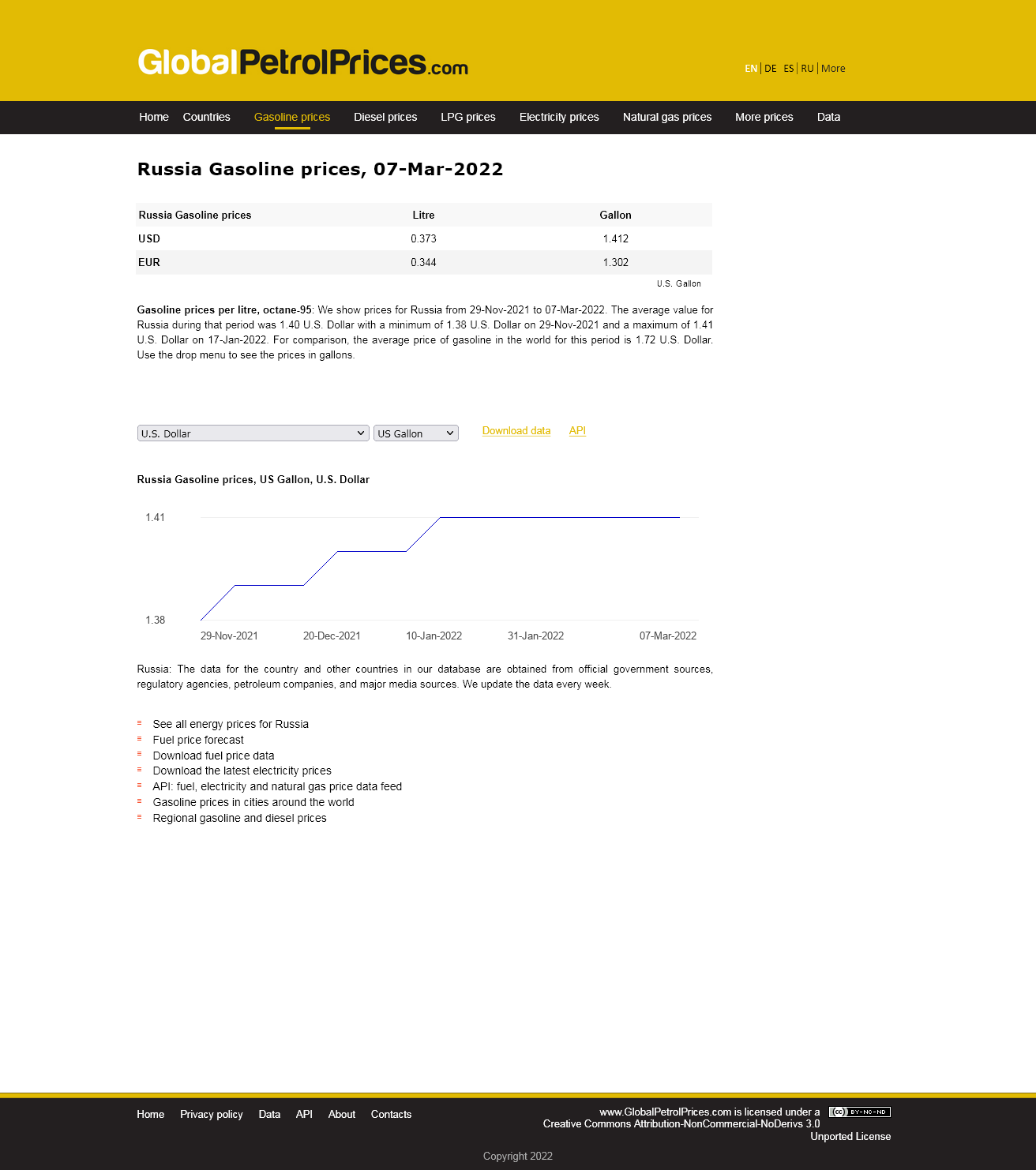Go to Contacts in the footer
The image size is (1036, 1170).
392,1115
